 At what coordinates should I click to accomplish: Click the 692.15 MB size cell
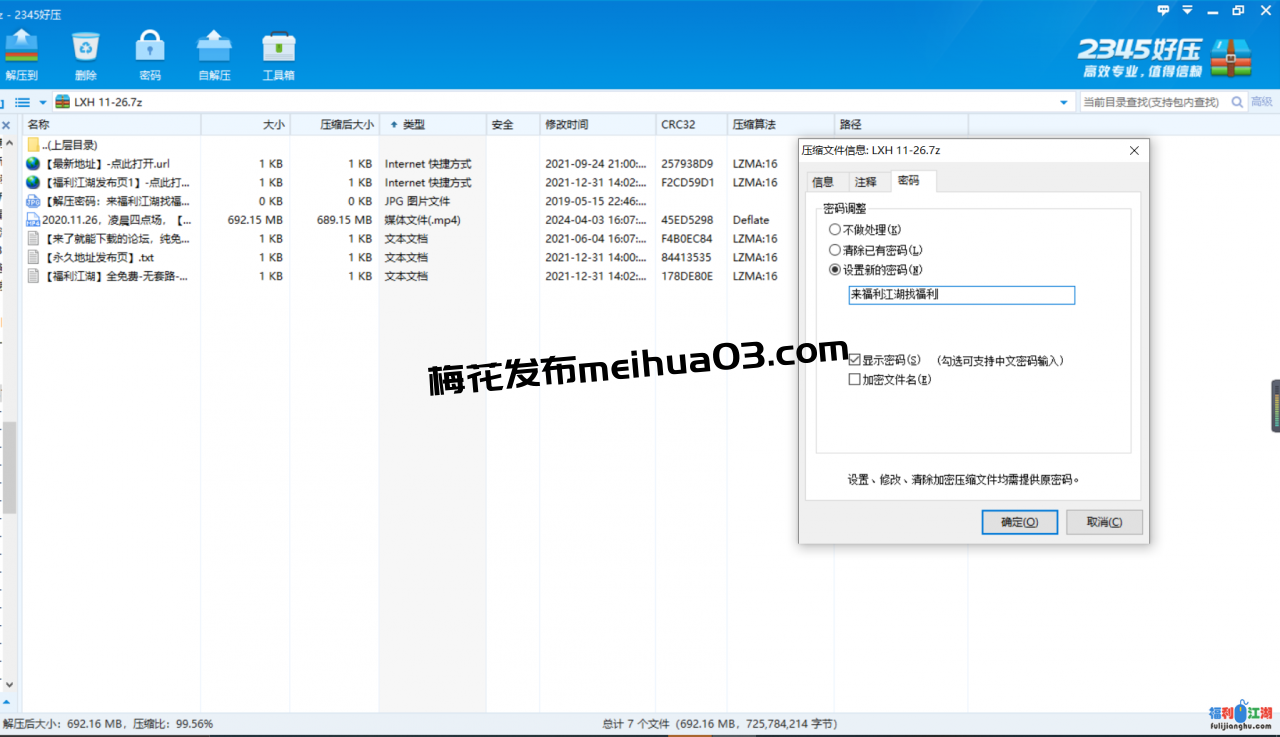click(x=255, y=220)
